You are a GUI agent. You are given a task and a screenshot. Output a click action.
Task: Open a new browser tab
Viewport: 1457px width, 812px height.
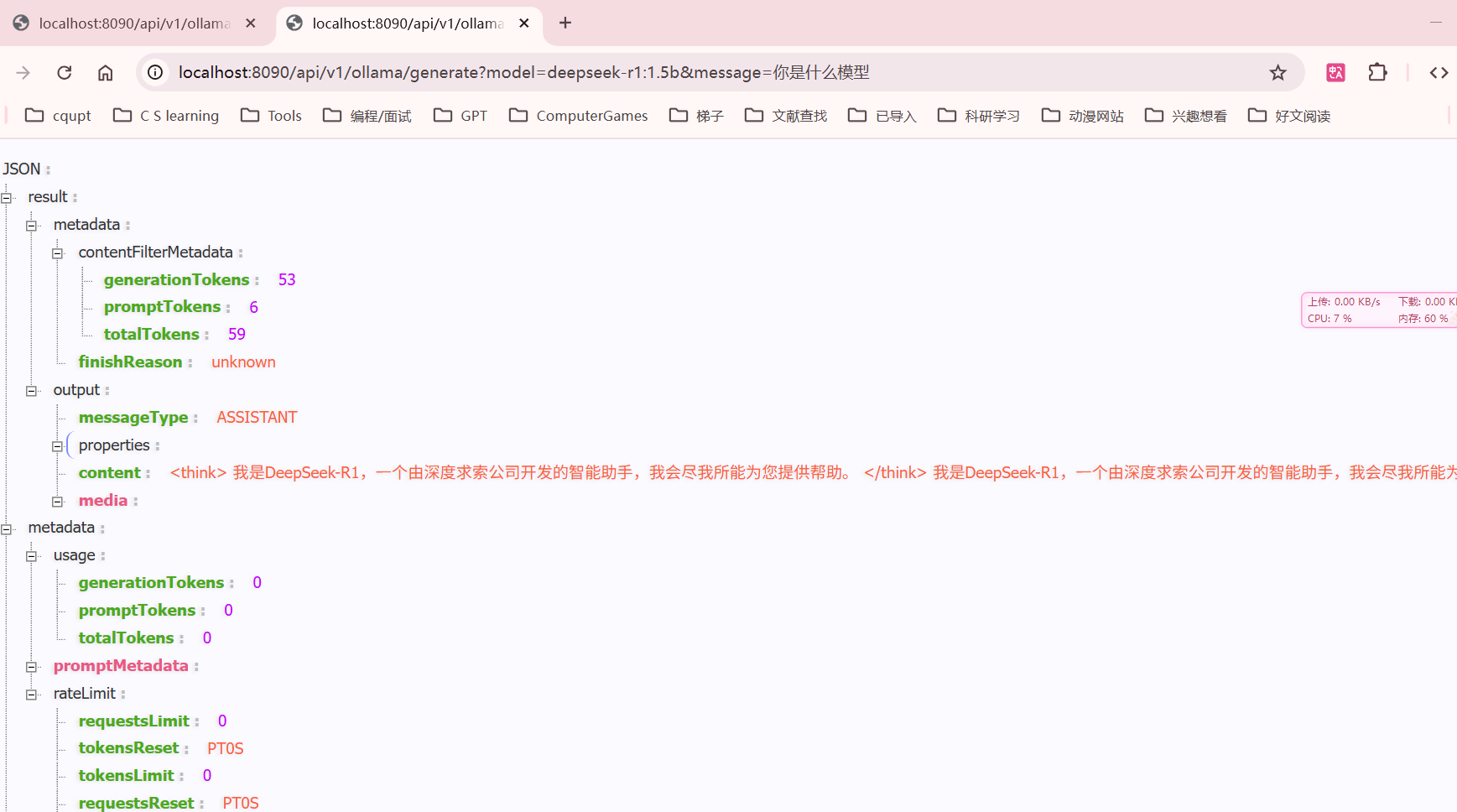pyautogui.click(x=565, y=23)
